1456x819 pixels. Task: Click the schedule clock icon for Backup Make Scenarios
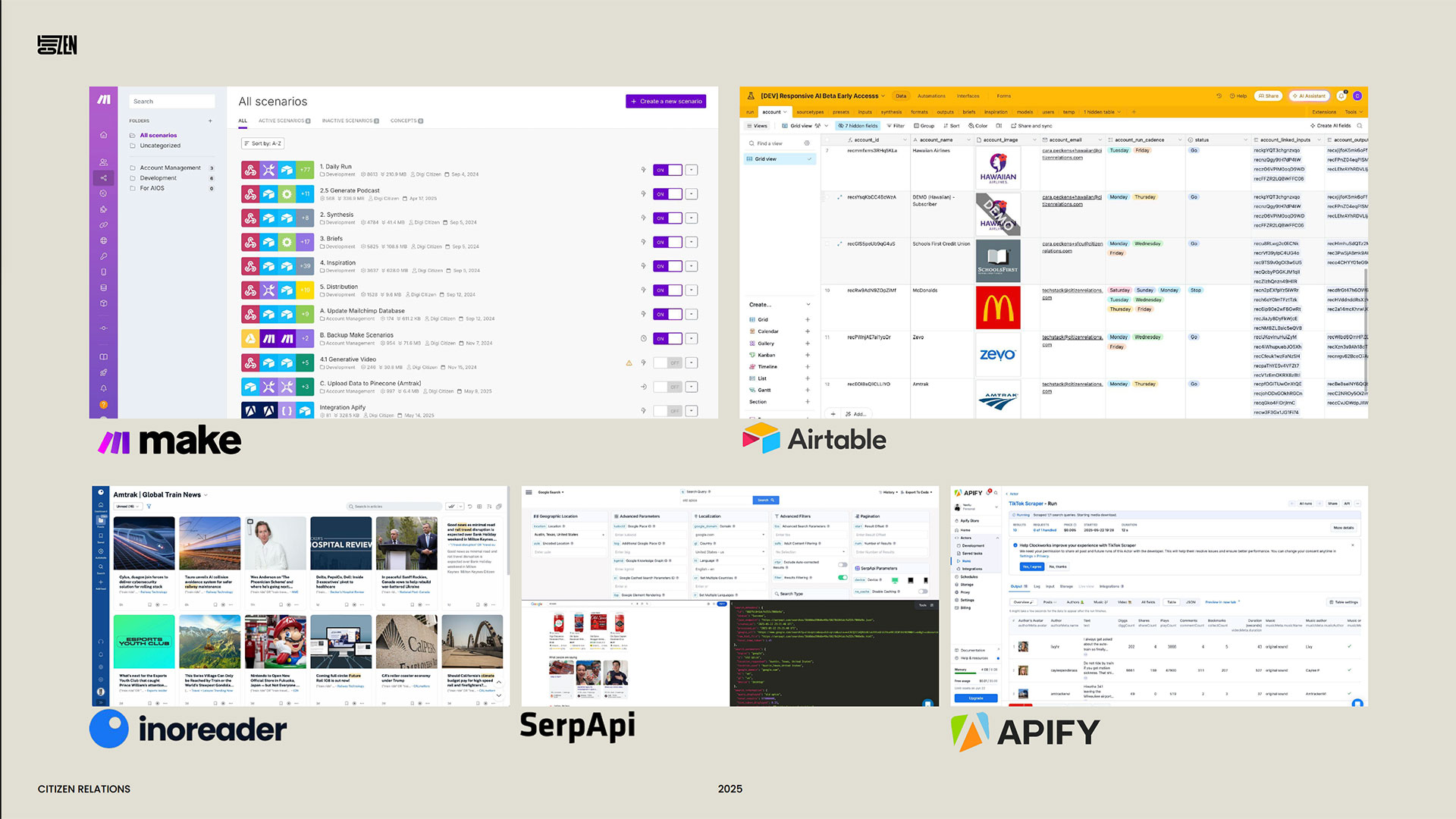643,339
